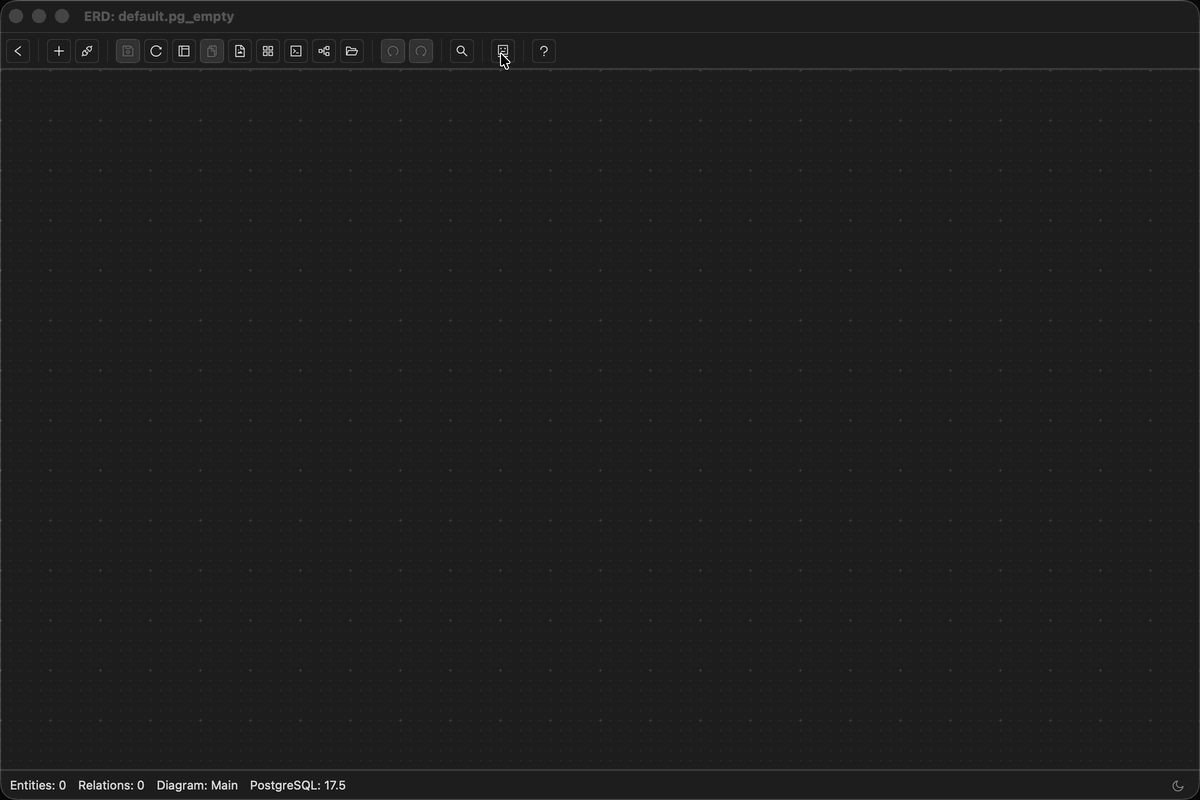Open the schema graph share icon
Screen dimensions: 1200x800
(323, 51)
